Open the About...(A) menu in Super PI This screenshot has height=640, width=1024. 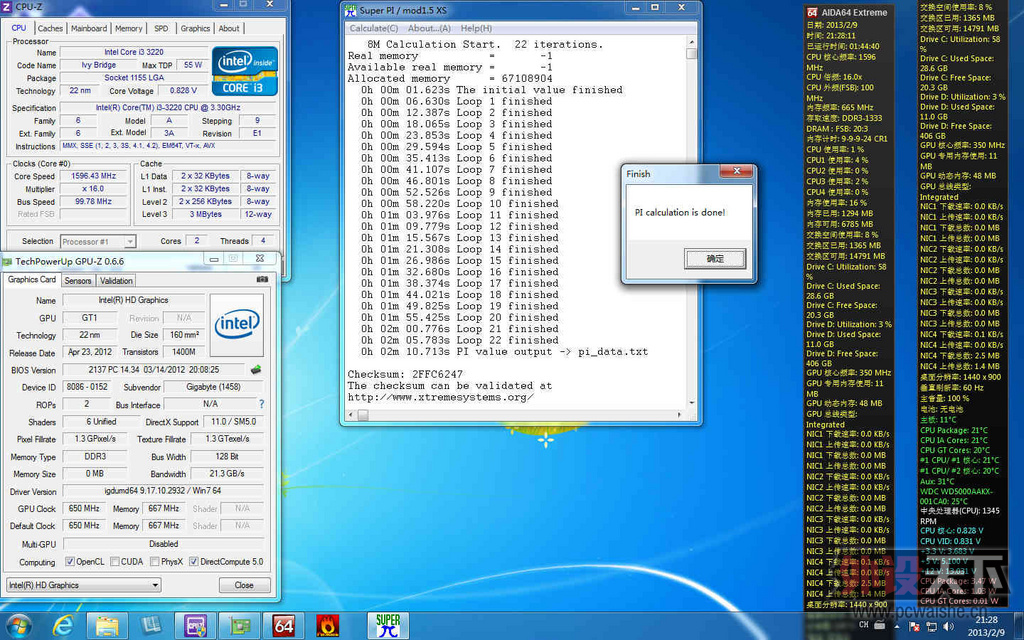pyautogui.click(x=429, y=28)
